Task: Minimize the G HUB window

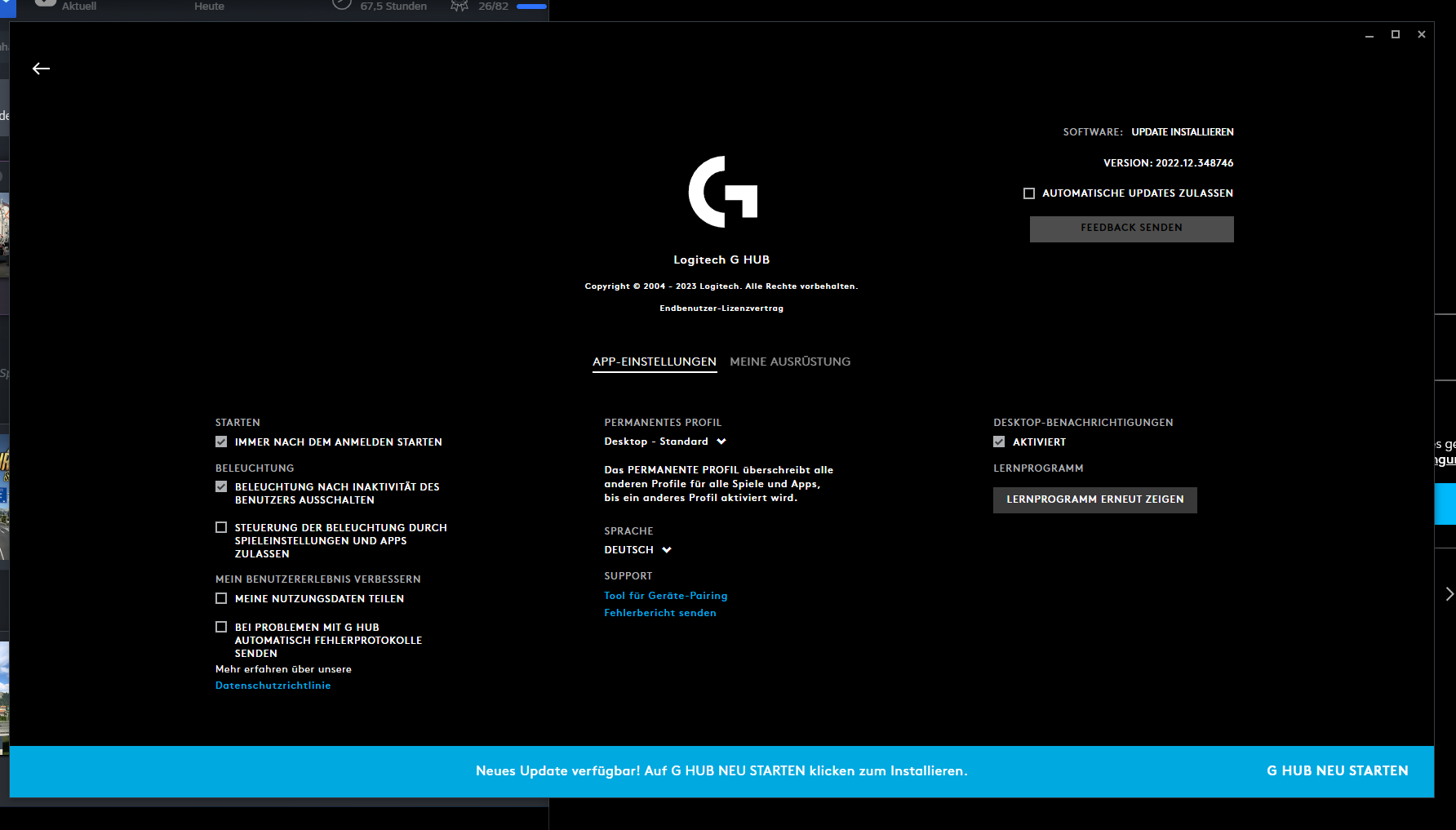Action: (x=1369, y=34)
